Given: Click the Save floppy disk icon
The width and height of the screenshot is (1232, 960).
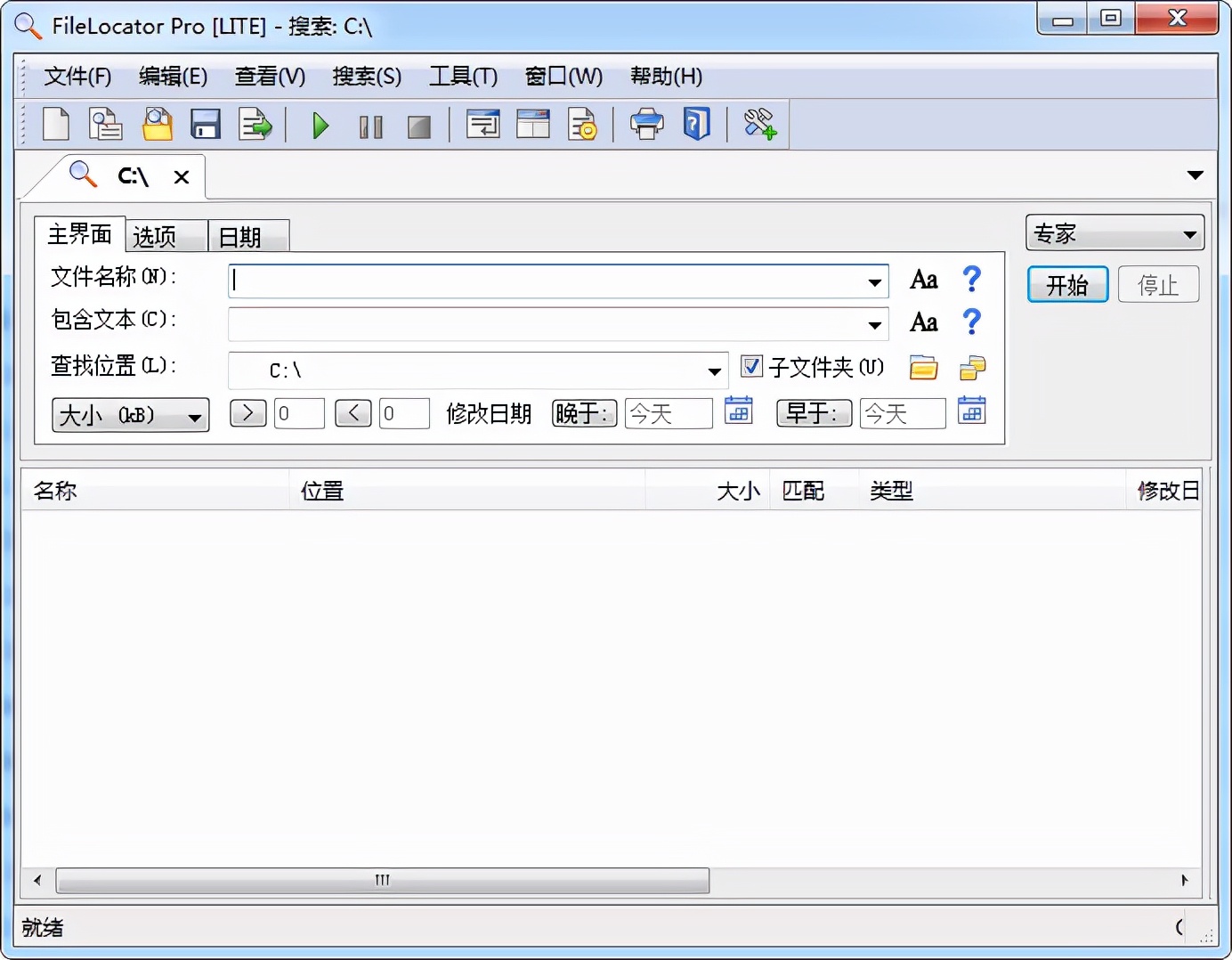Looking at the screenshot, I should pos(206,124).
